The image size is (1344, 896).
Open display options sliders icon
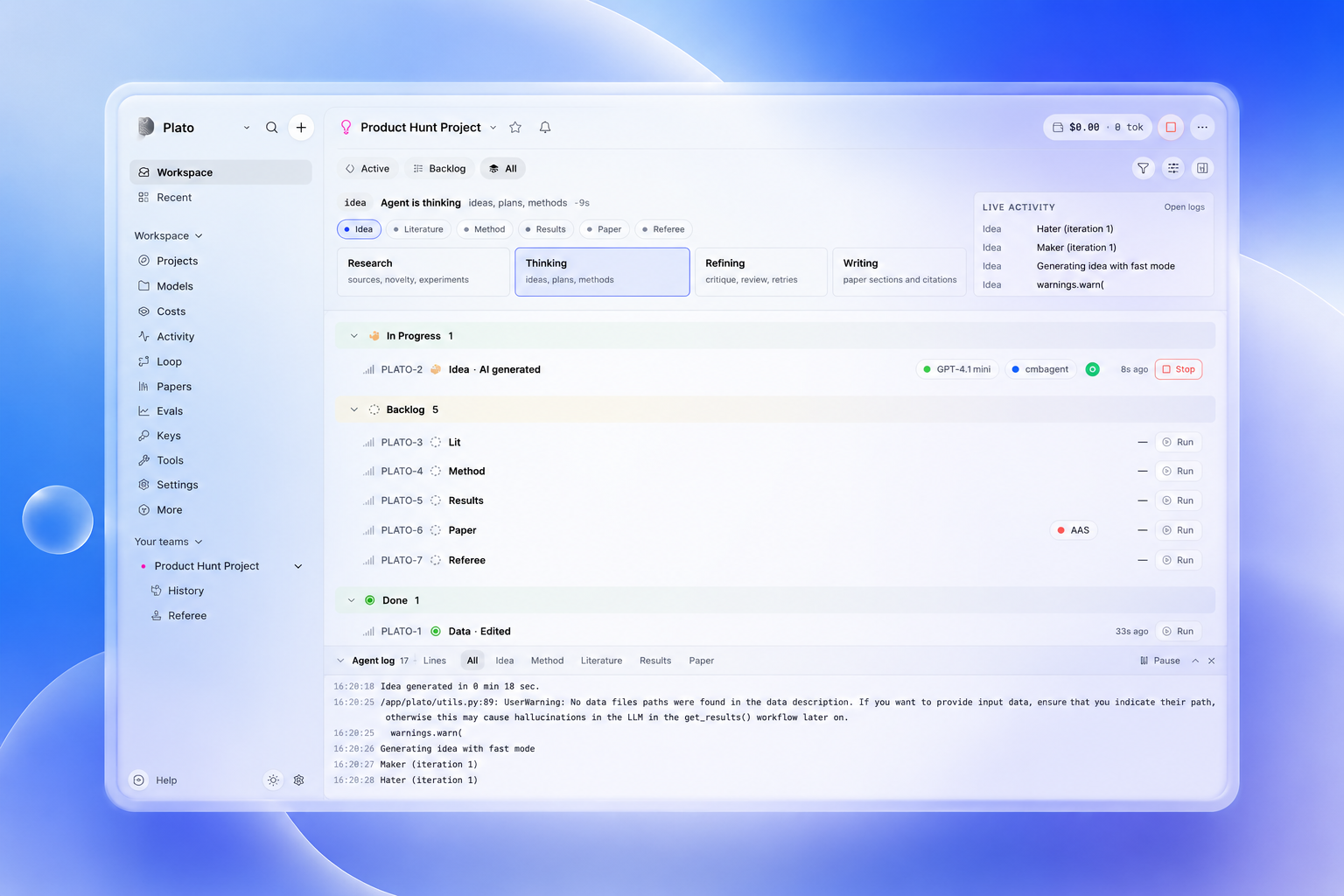point(1173,168)
